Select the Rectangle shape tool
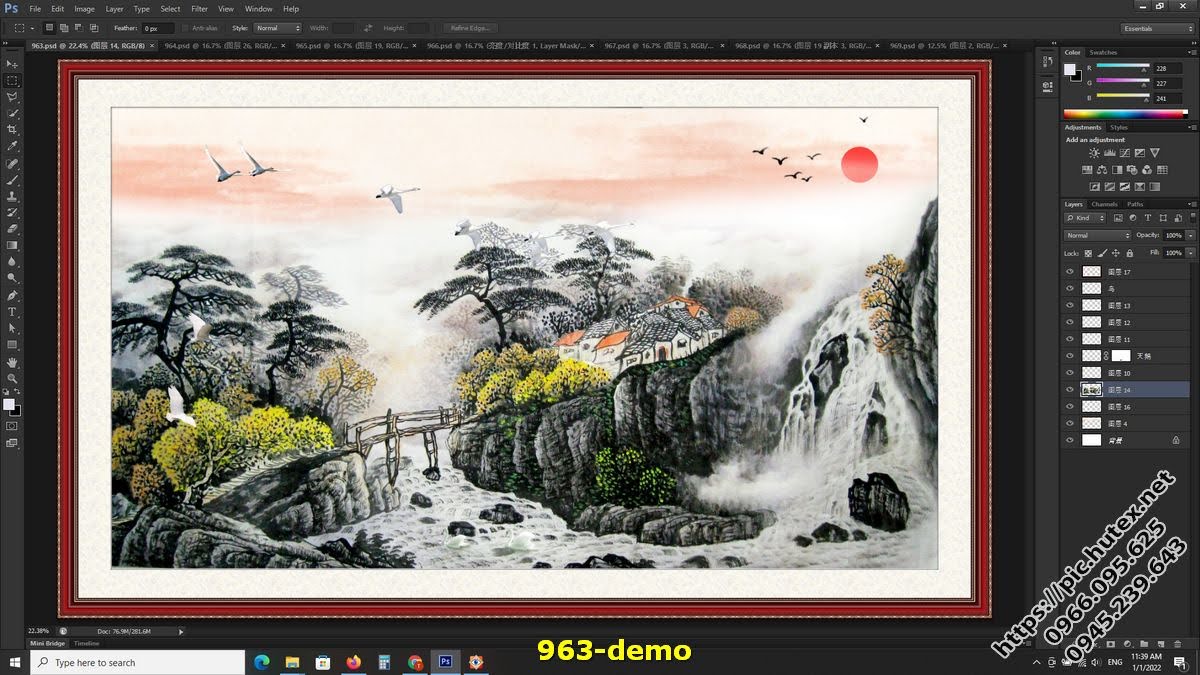 tap(12, 345)
